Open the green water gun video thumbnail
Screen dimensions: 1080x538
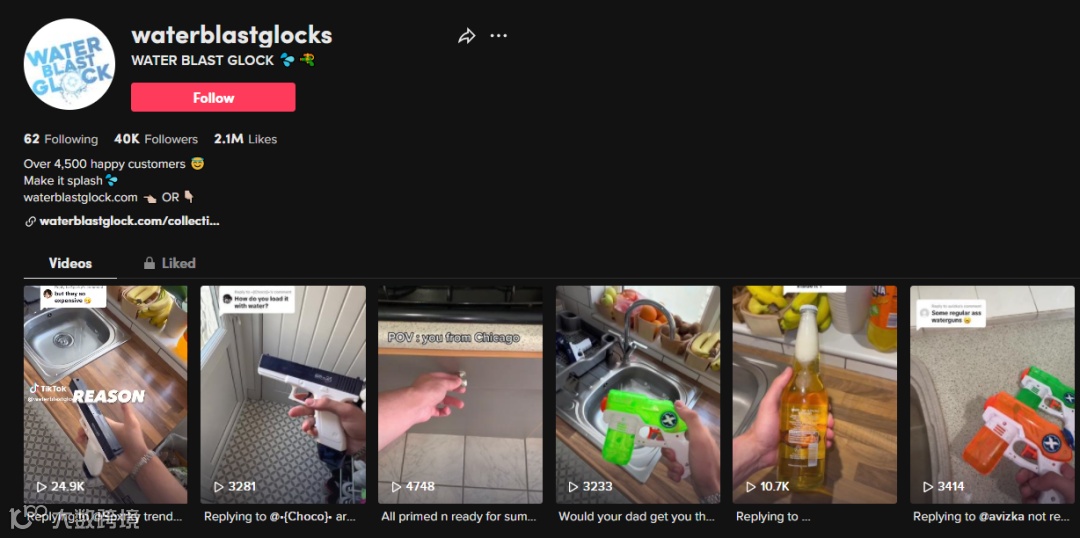(638, 395)
